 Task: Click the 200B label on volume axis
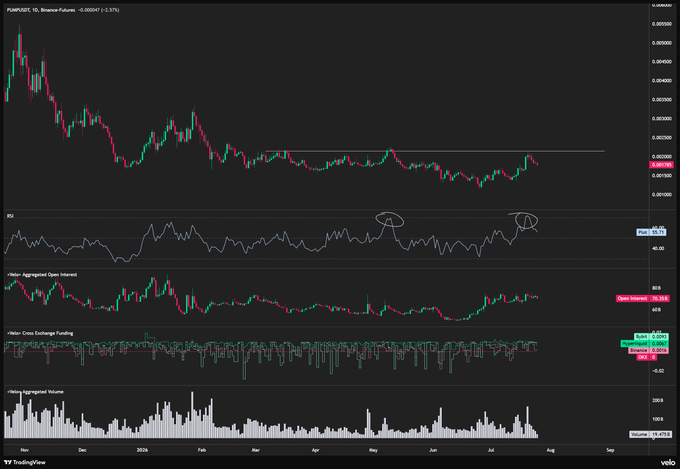[x=657, y=400]
